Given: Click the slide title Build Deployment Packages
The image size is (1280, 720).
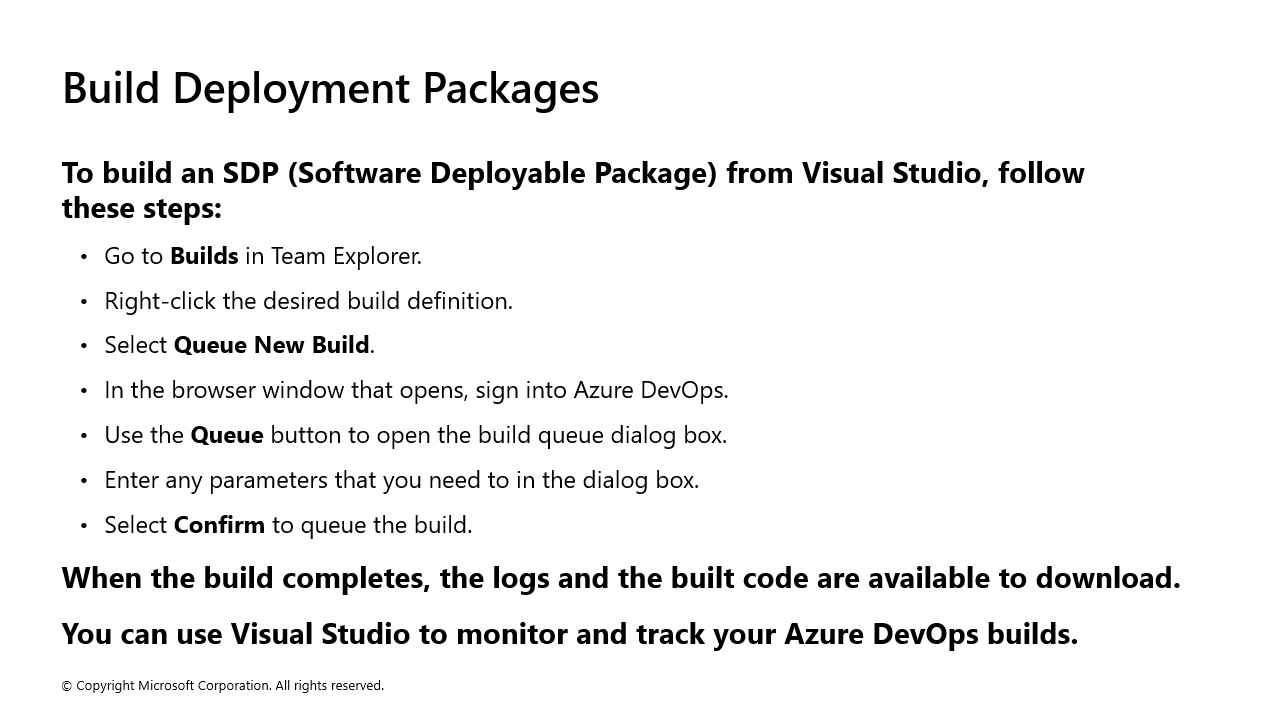Looking at the screenshot, I should point(330,88).
